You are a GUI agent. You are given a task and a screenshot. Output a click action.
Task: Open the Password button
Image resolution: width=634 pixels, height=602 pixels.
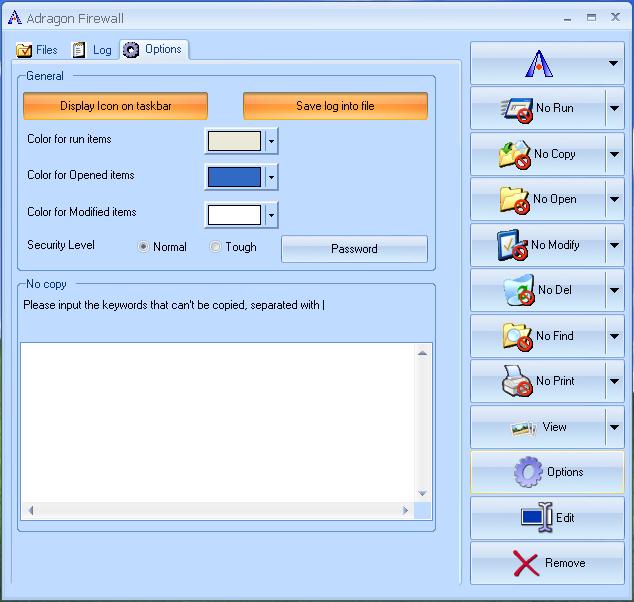click(354, 249)
